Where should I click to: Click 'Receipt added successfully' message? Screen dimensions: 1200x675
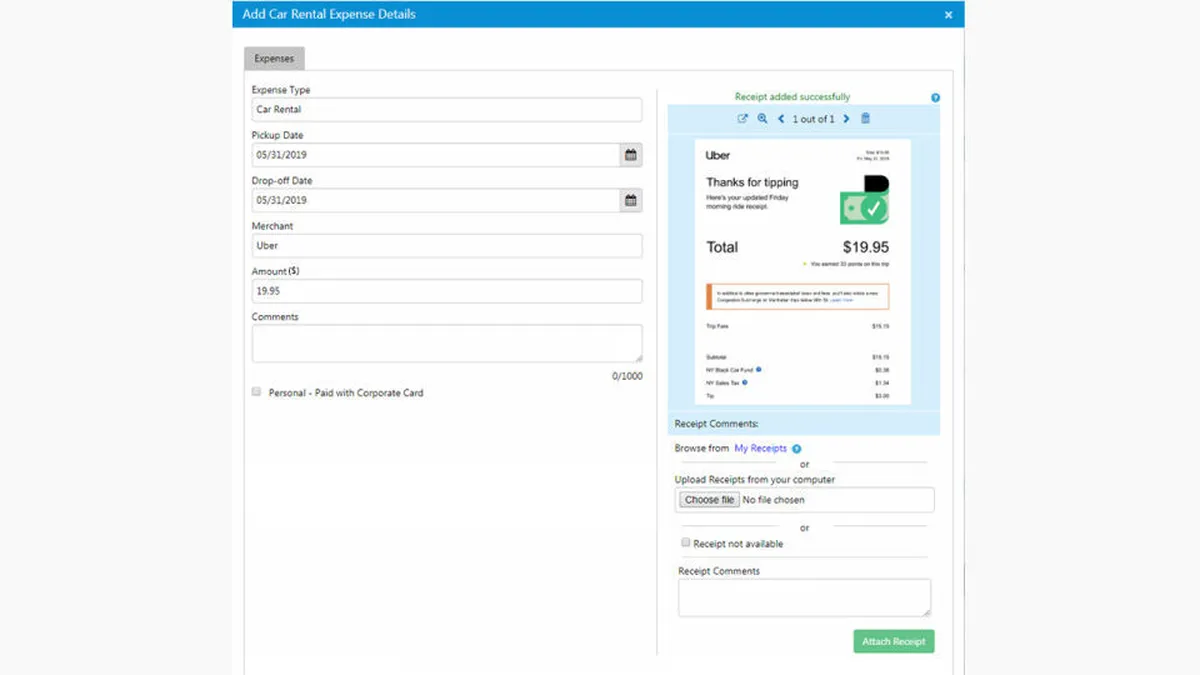pyautogui.click(x=792, y=97)
